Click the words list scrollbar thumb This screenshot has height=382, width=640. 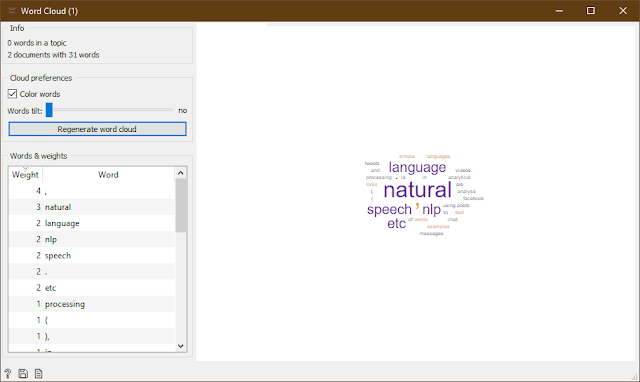[x=181, y=206]
